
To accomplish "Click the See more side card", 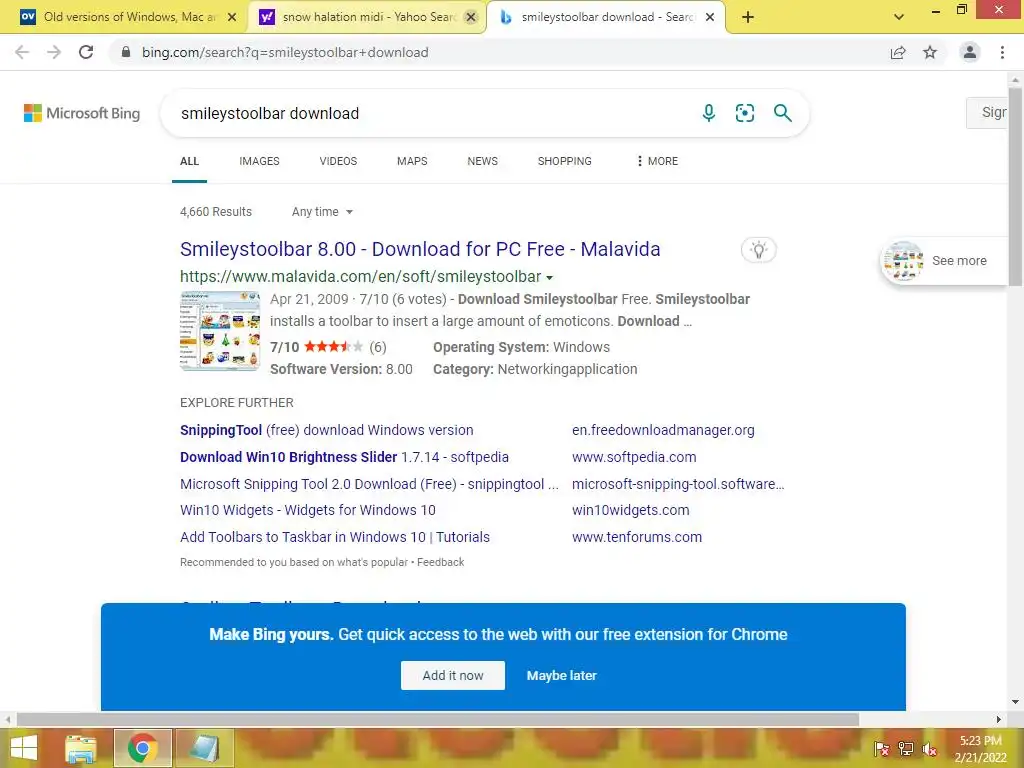I will point(944,261).
